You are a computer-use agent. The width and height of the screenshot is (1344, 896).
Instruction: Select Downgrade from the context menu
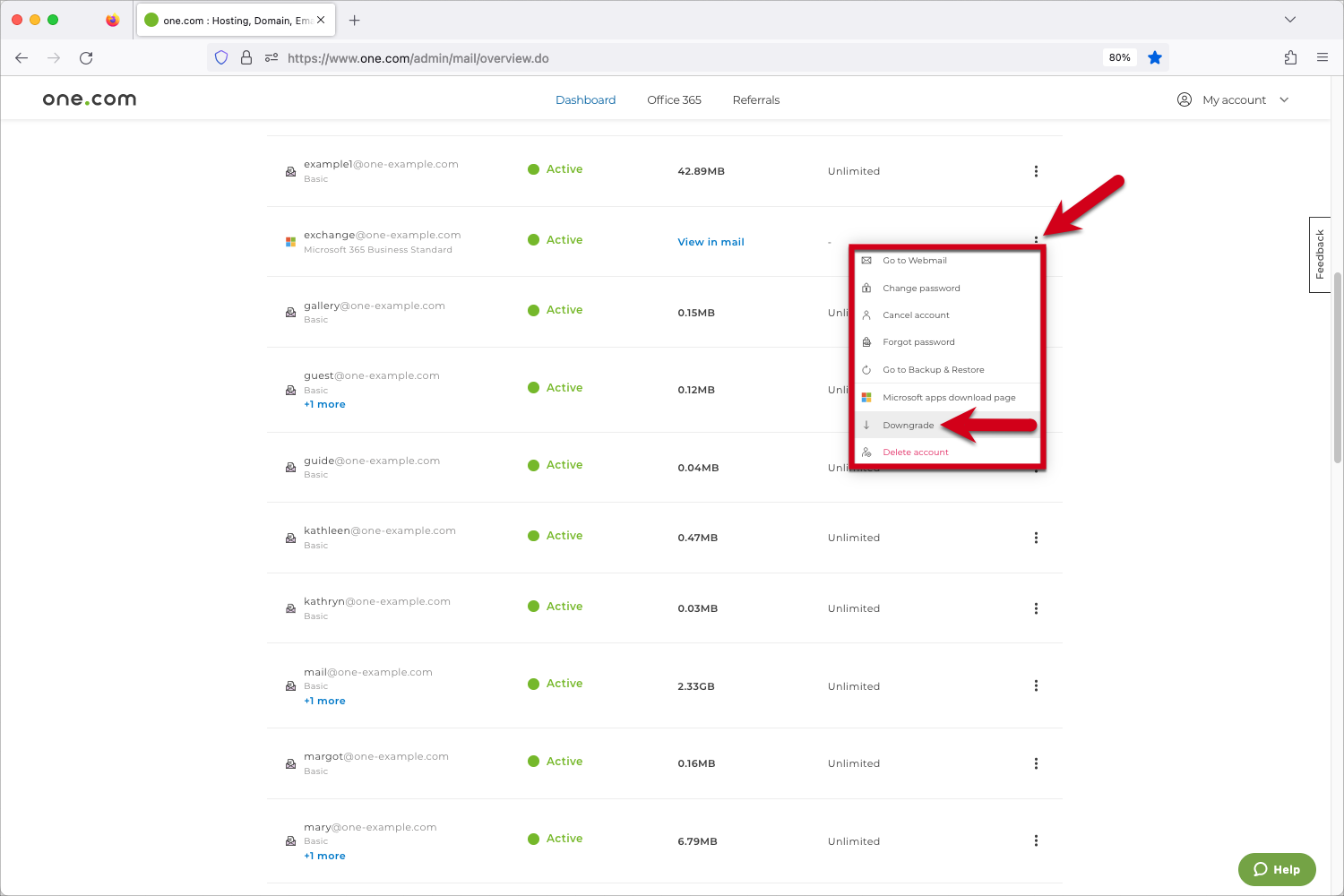(x=908, y=426)
